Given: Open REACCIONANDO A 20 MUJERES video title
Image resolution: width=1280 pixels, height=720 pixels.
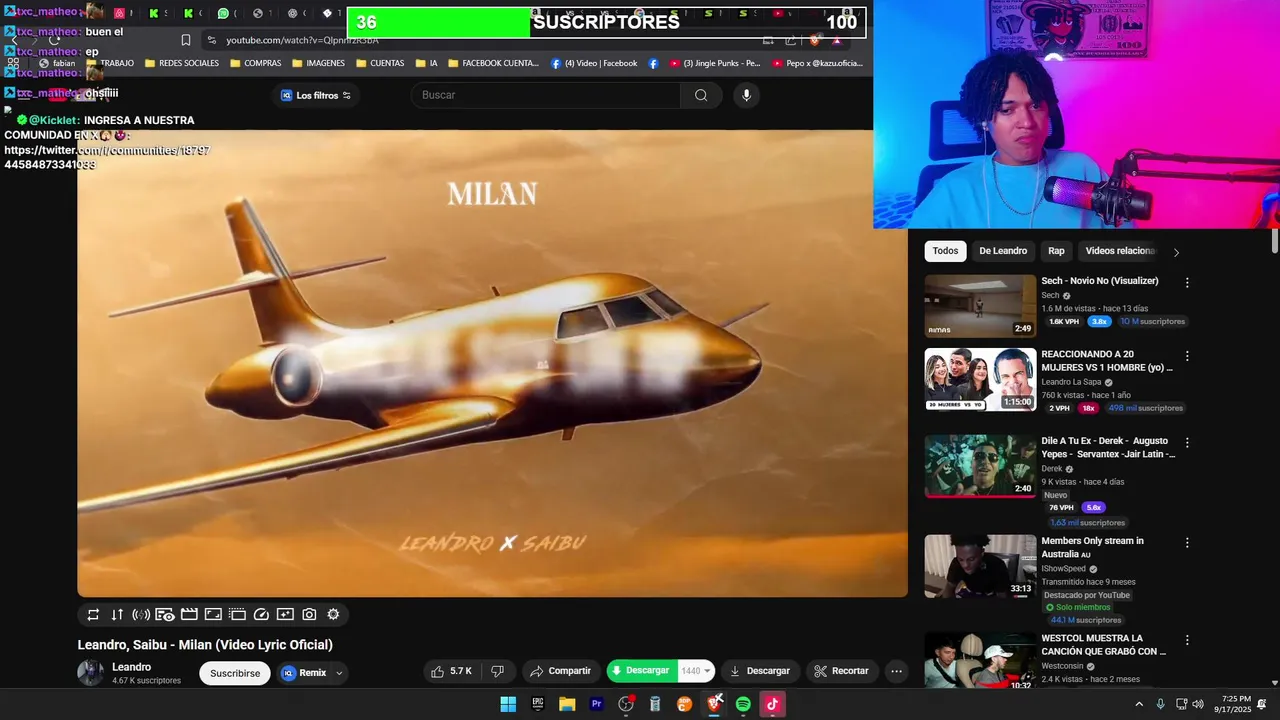Looking at the screenshot, I should pyautogui.click(x=1107, y=361).
